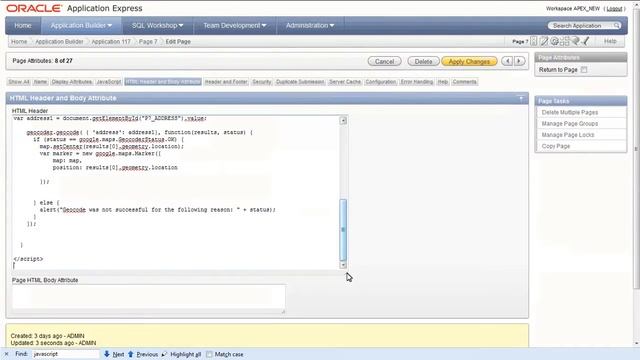640x360 pixels.
Task: Switch to the JavaScript tab
Action: [109, 82]
